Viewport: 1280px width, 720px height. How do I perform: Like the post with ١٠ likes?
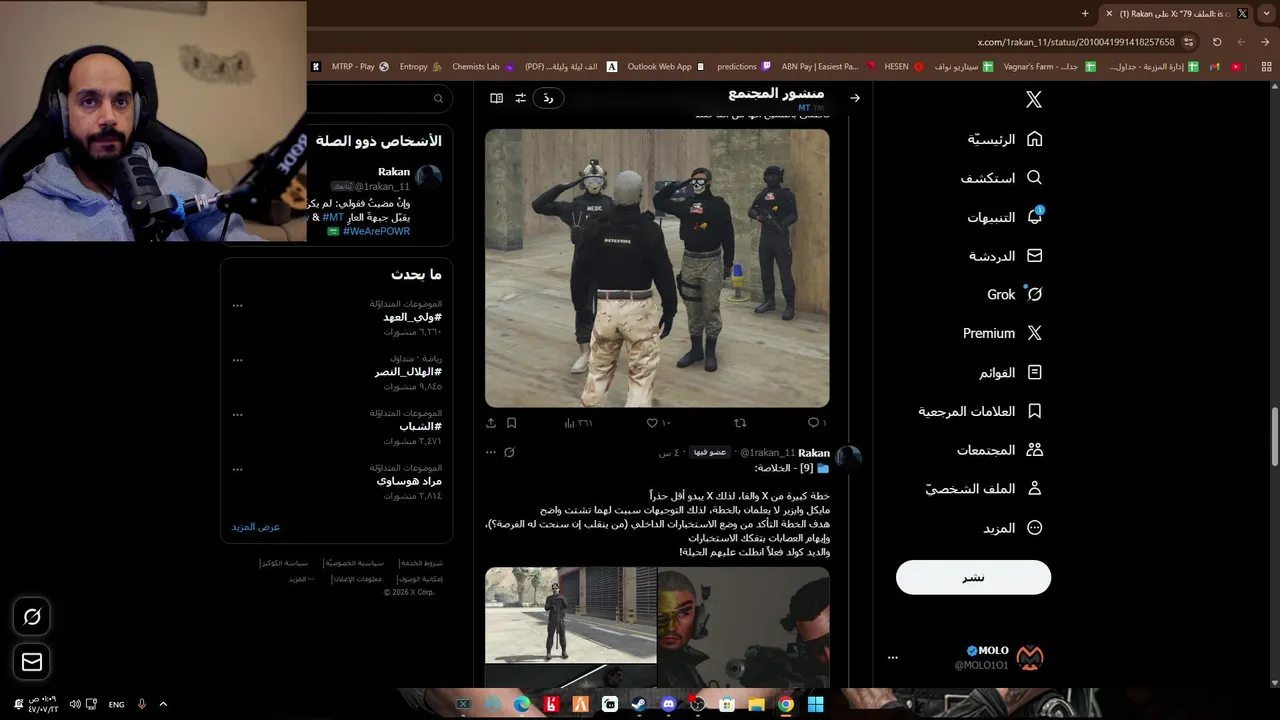(658, 423)
